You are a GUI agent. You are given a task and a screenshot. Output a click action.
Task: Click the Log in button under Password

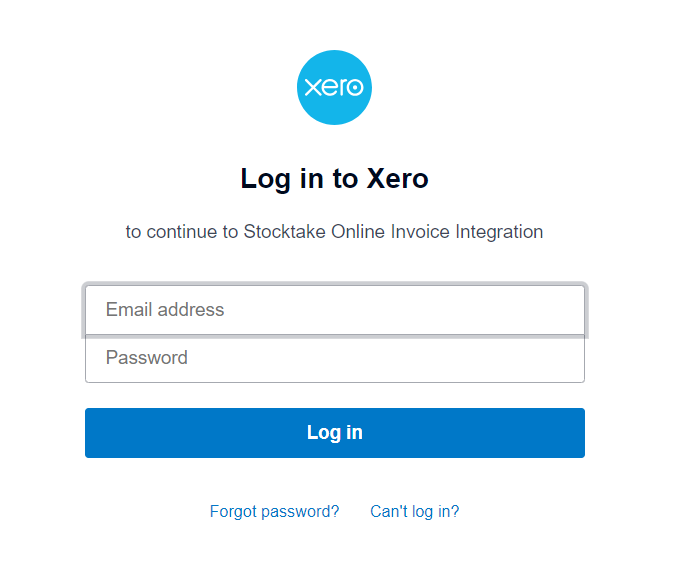tap(334, 433)
